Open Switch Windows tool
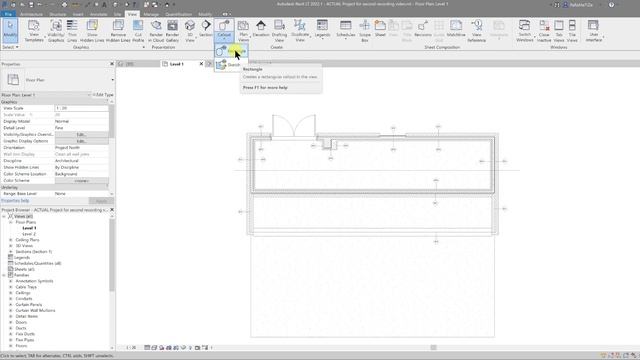 tap(524, 31)
